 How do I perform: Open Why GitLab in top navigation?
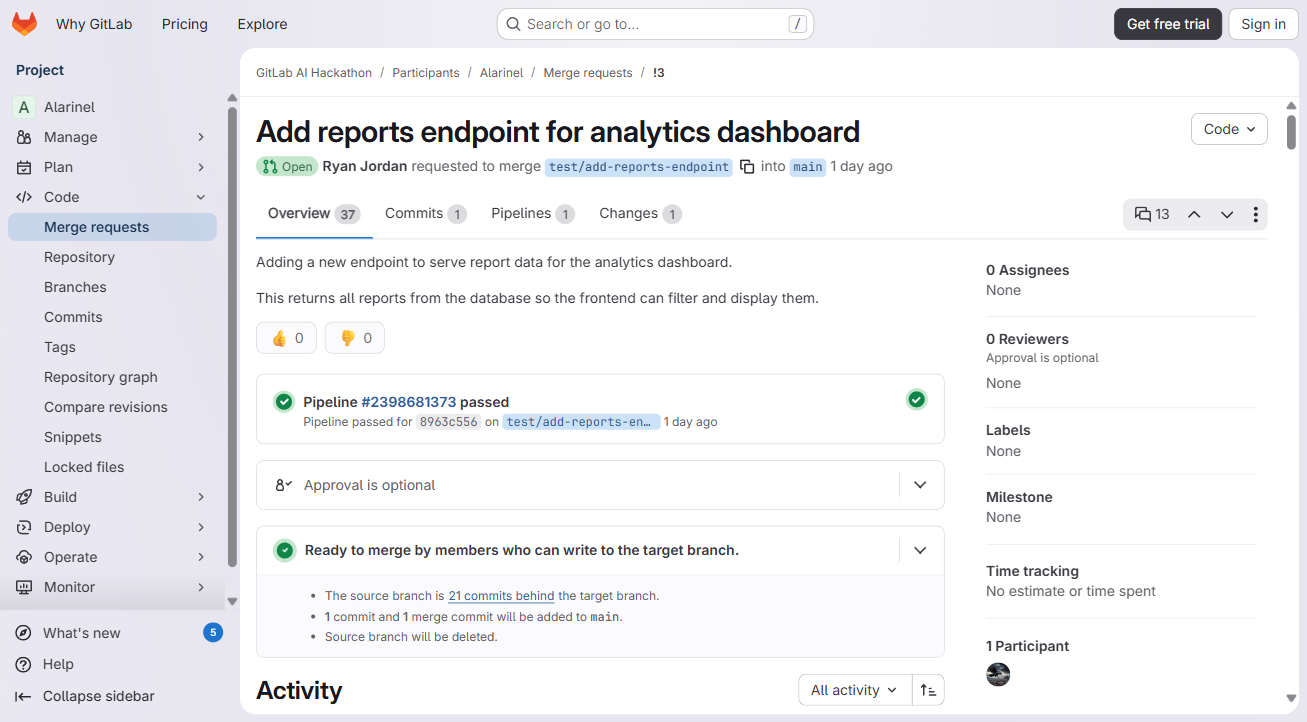pos(94,24)
